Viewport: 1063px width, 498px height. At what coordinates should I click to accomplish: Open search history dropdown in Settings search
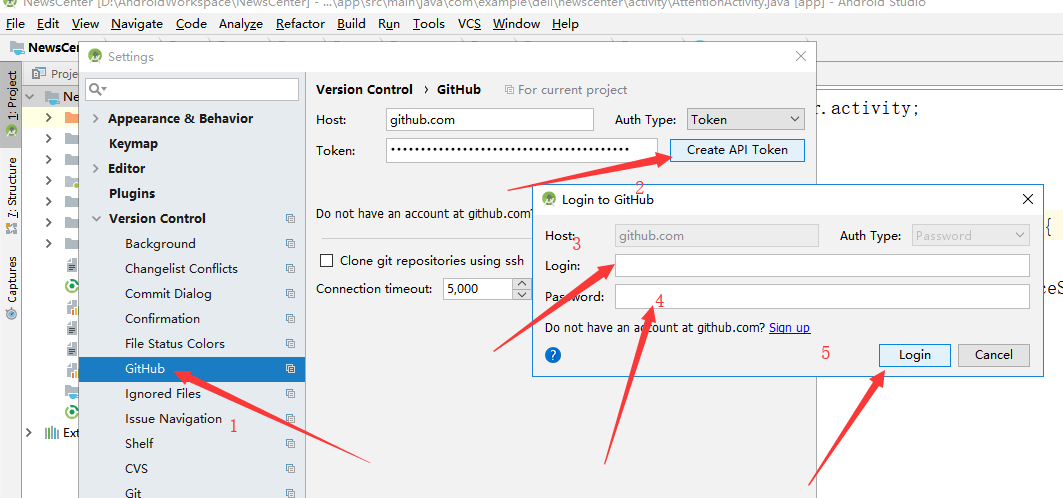click(x=98, y=89)
